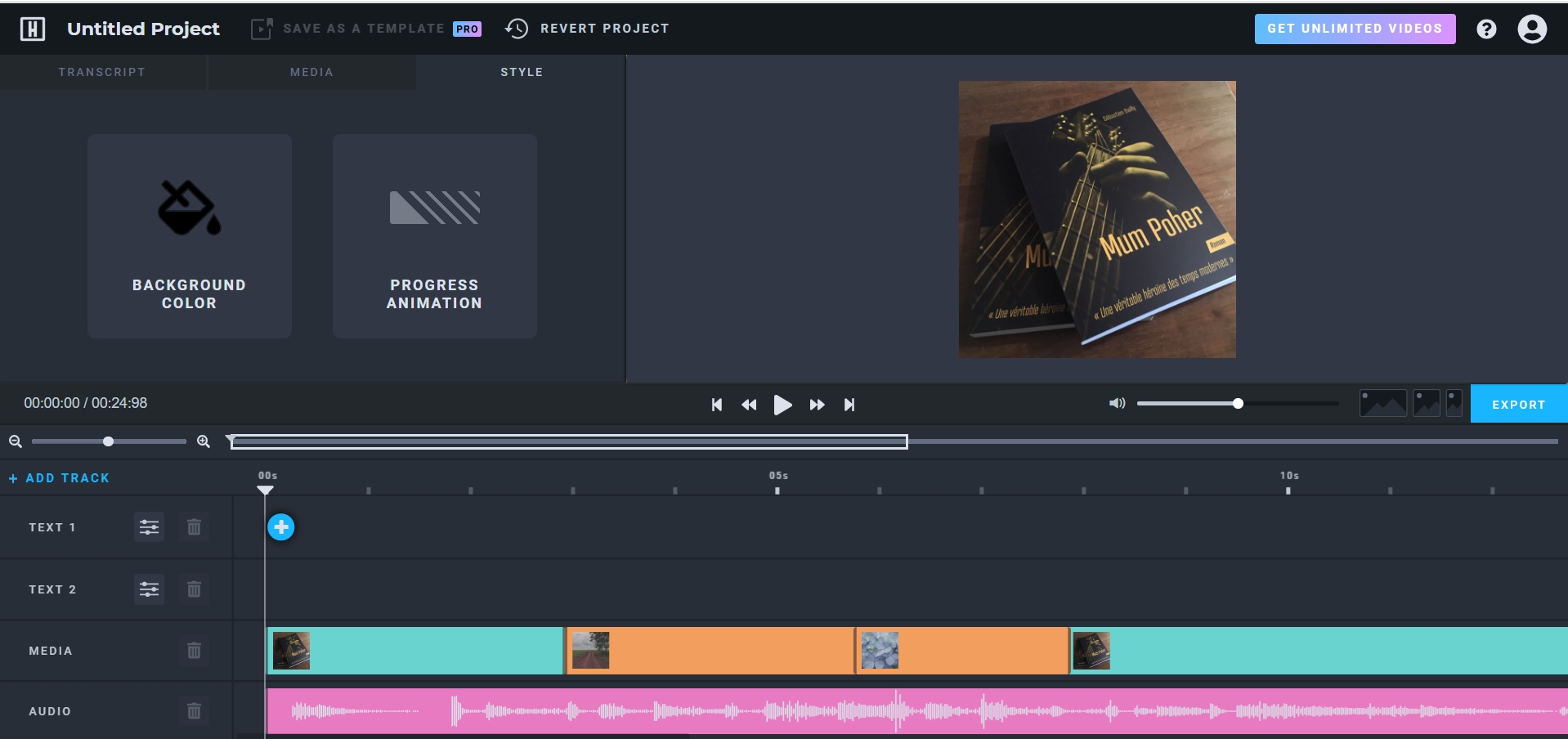Open the user account profile icon
The height and width of the screenshot is (739, 1568).
point(1532,29)
